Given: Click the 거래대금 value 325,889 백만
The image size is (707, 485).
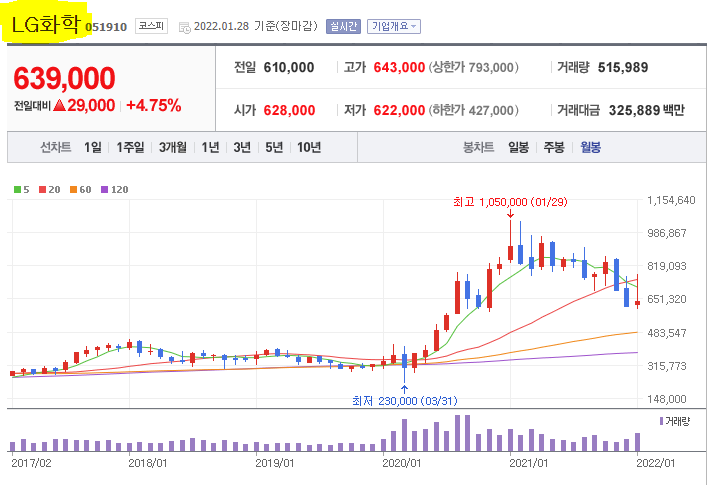Looking at the screenshot, I should (x=647, y=110).
